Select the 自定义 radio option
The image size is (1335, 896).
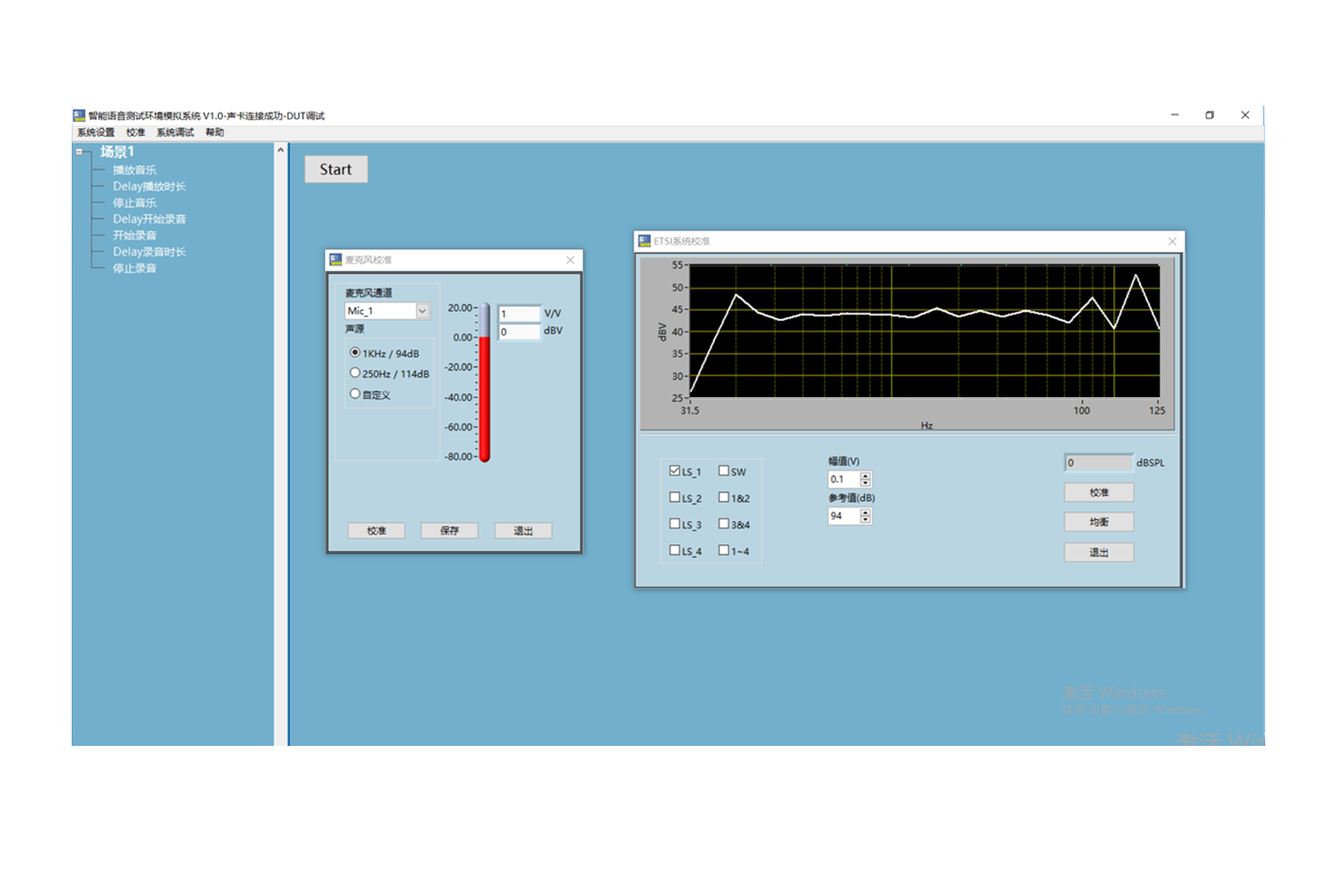[356, 394]
